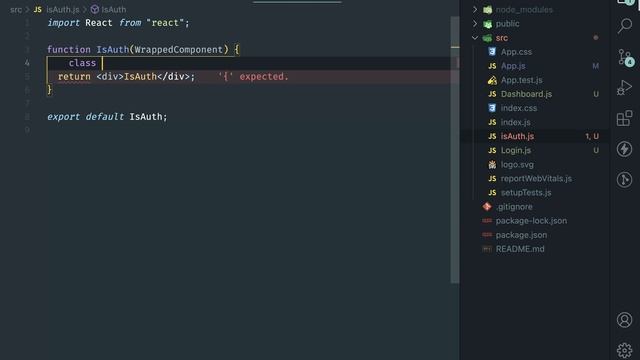Viewport: 640px width, 360px height.
Task: Click the SVG icon beside logo.svg
Action: [492, 164]
